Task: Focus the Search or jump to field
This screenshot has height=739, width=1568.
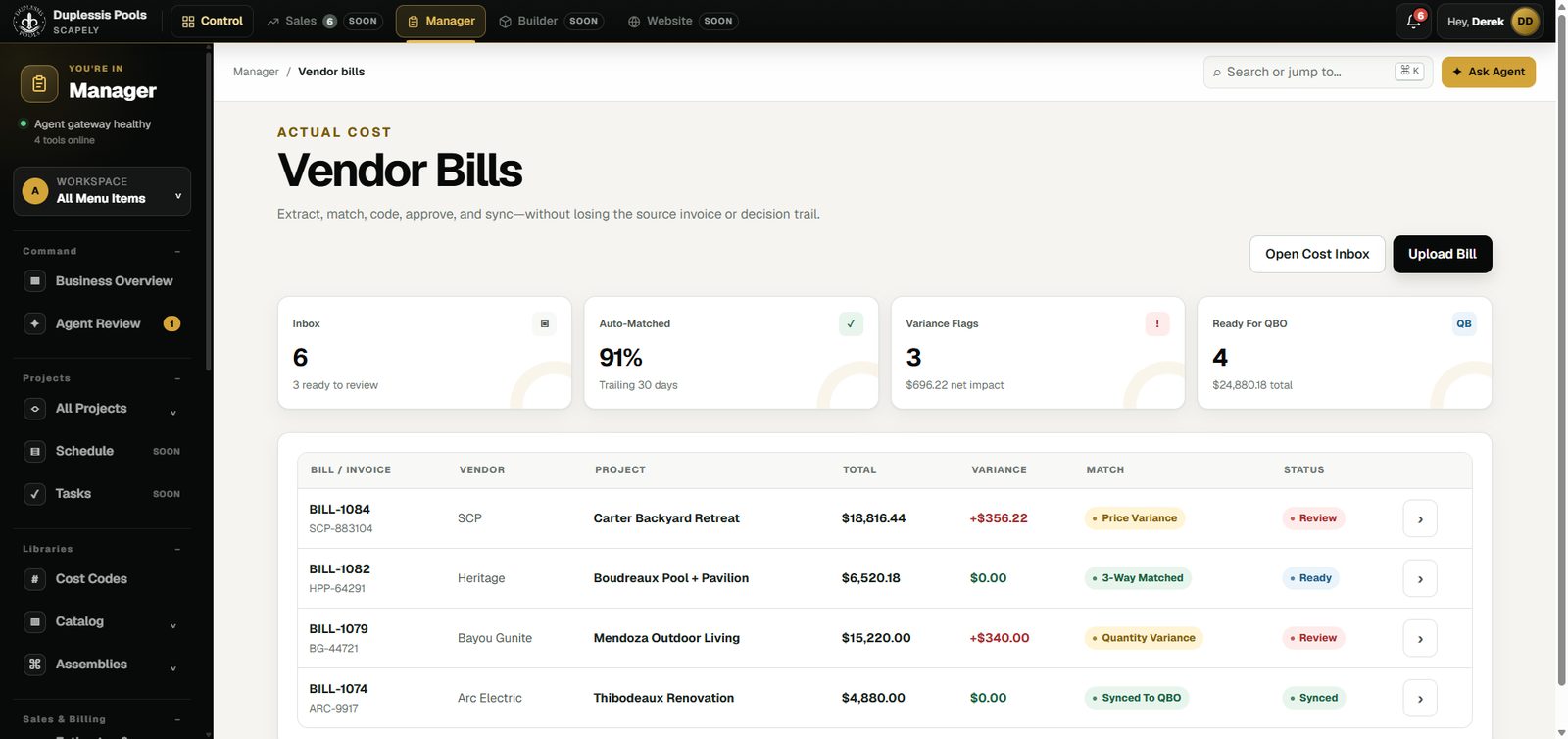Action: pos(1318,72)
